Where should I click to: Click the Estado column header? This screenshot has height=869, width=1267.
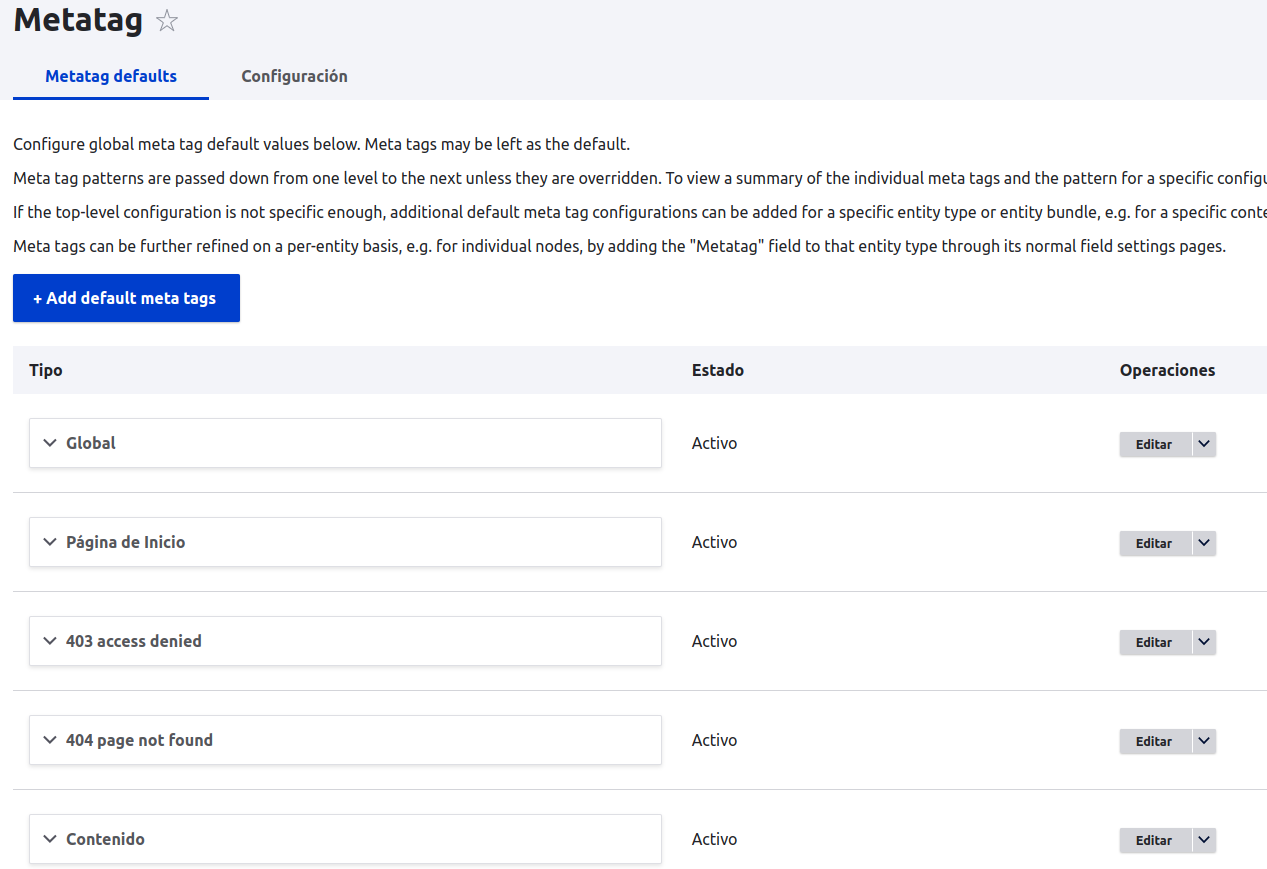(718, 370)
